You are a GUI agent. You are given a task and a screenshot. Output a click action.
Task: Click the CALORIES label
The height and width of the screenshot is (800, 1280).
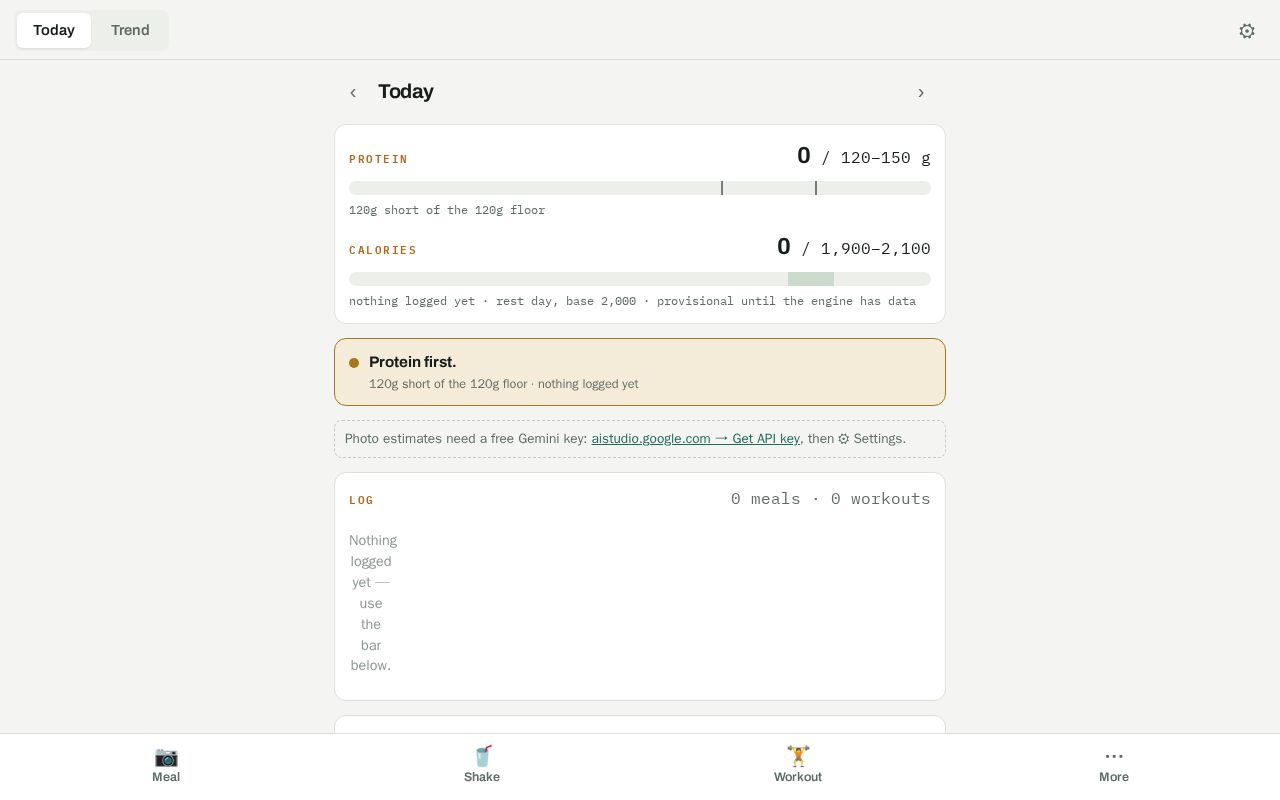click(x=383, y=250)
